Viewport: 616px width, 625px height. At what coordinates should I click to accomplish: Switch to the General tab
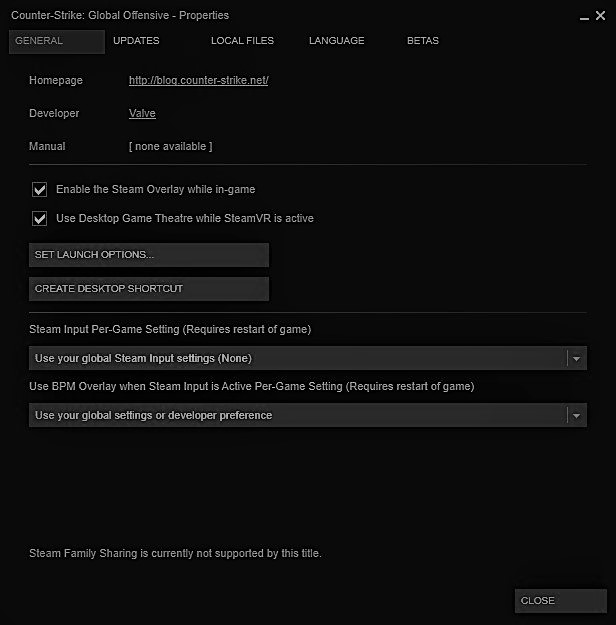(x=57, y=41)
